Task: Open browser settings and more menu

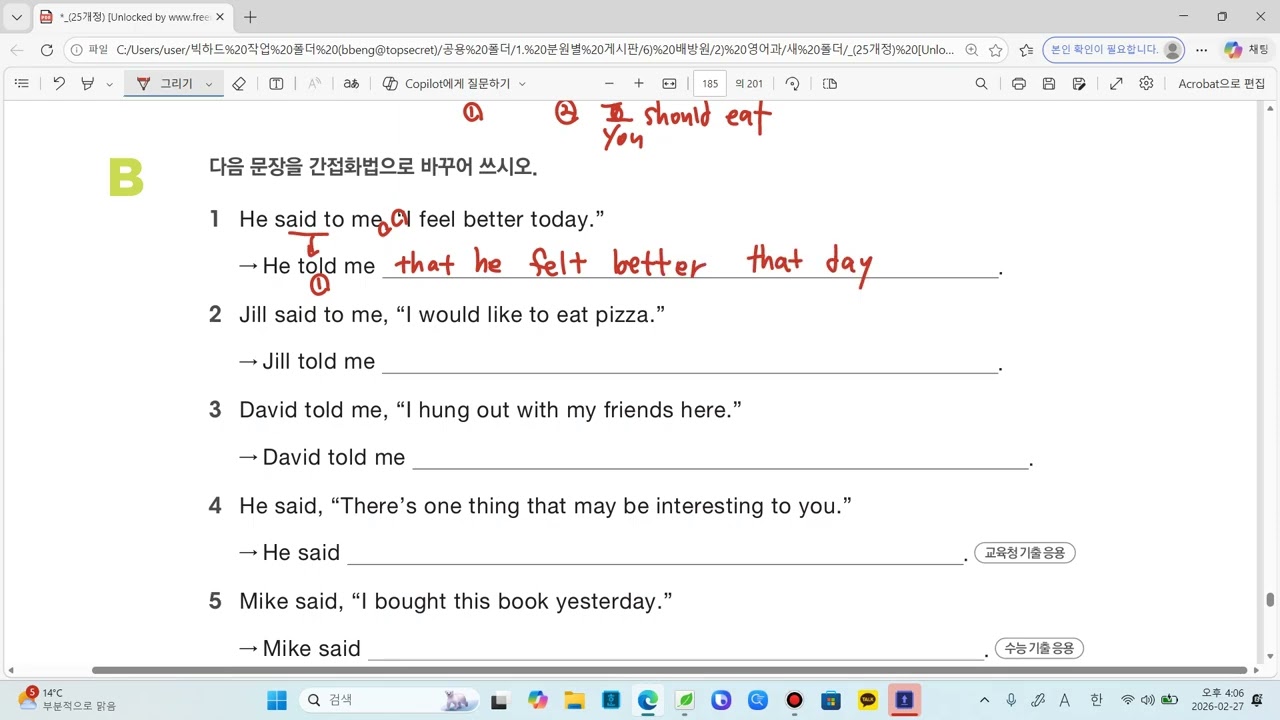Action: point(1202,50)
